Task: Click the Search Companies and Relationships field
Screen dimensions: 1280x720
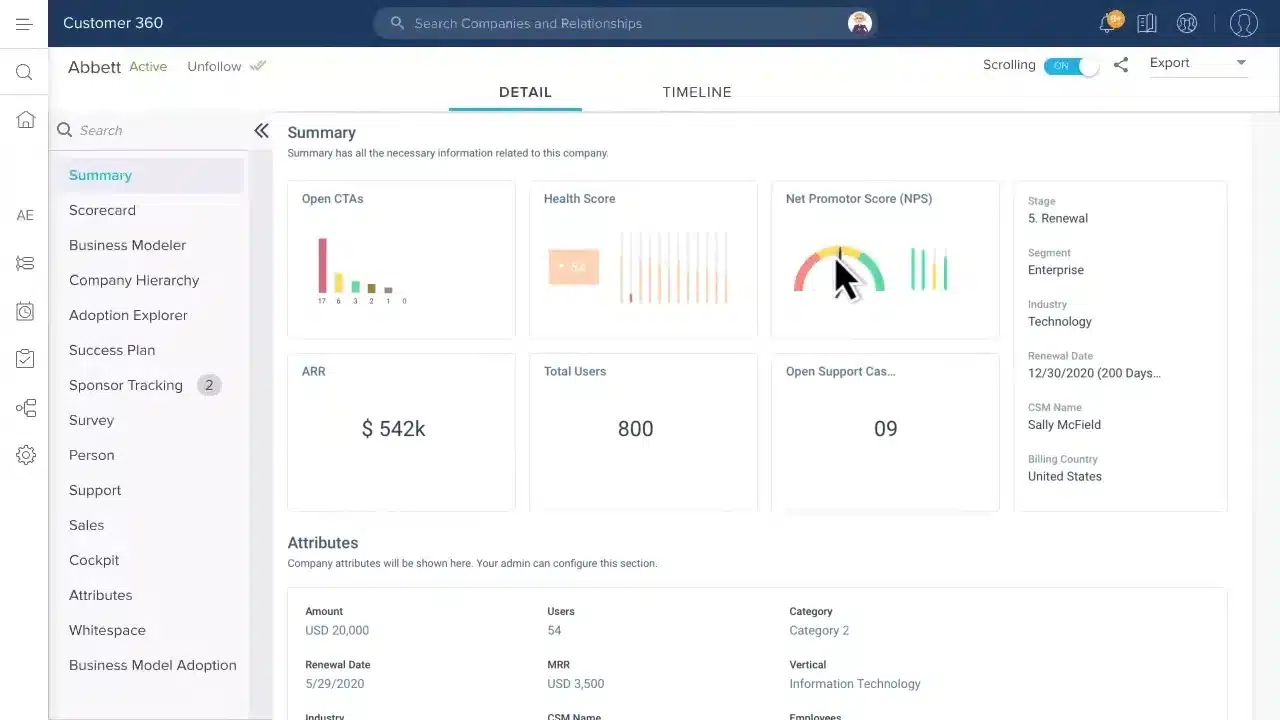Action: [x=600, y=23]
